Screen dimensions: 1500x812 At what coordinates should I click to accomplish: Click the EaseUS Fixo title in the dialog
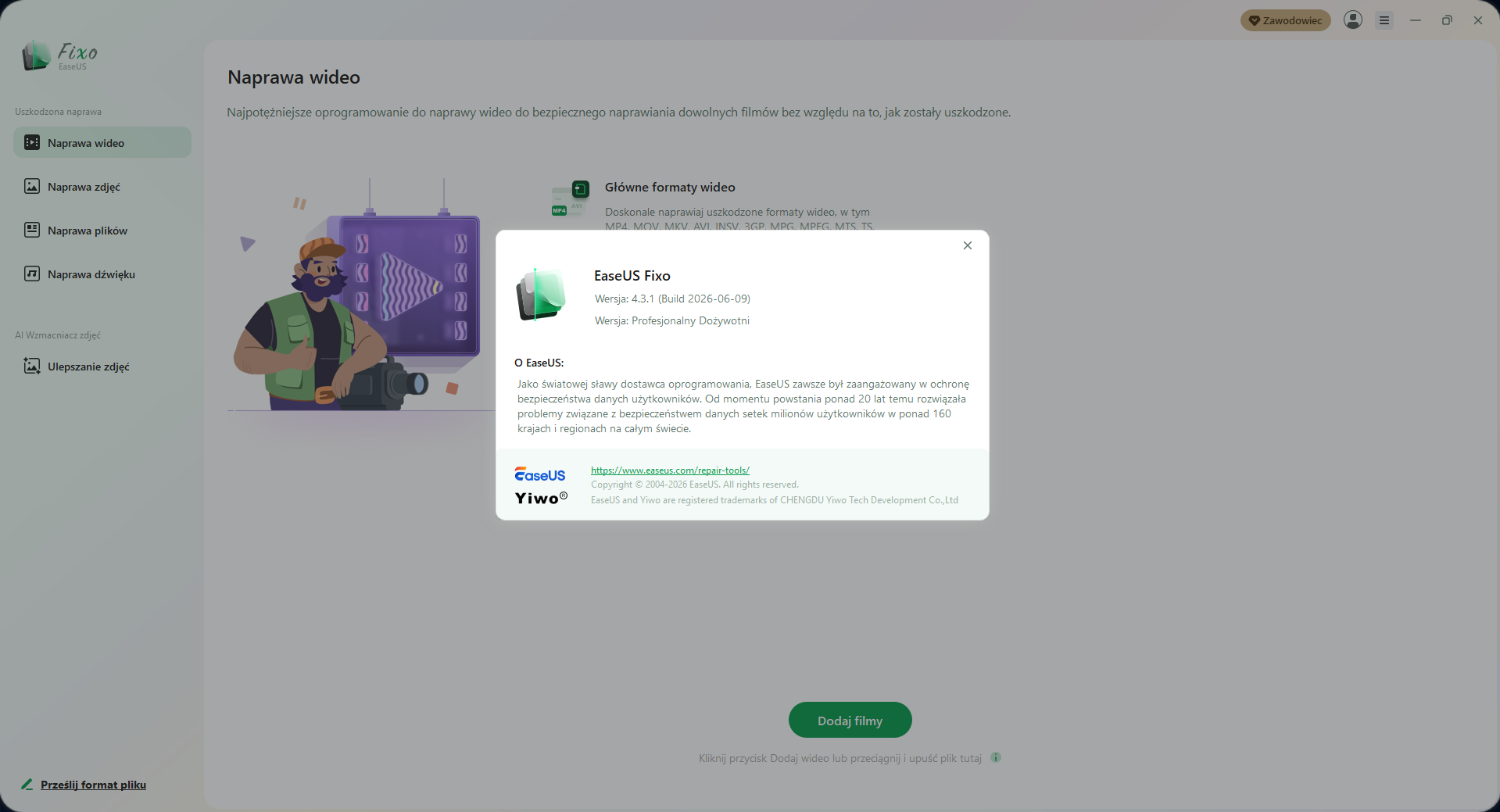pos(632,276)
